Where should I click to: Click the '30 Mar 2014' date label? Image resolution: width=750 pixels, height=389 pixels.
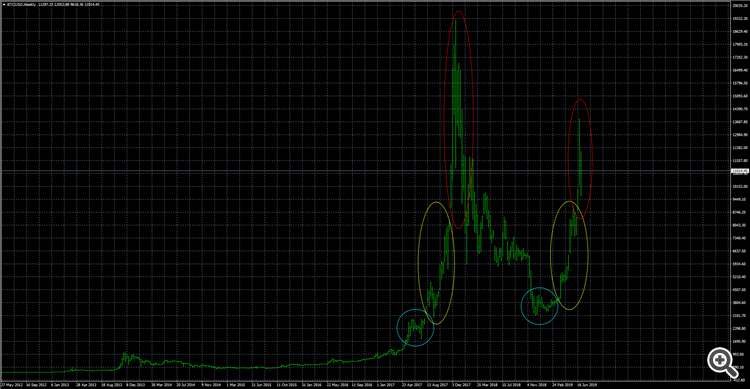(x=161, y=384)
